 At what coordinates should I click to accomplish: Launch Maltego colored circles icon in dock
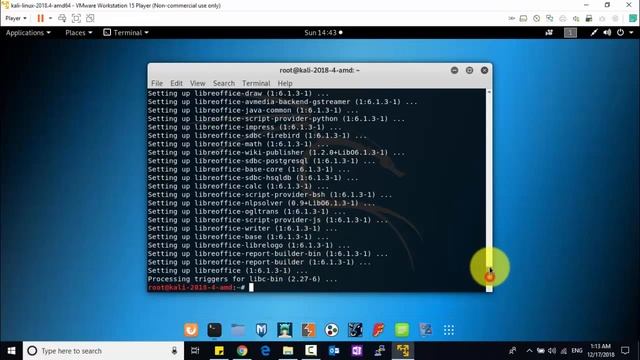pyautogui.click(x=331, y=330)
